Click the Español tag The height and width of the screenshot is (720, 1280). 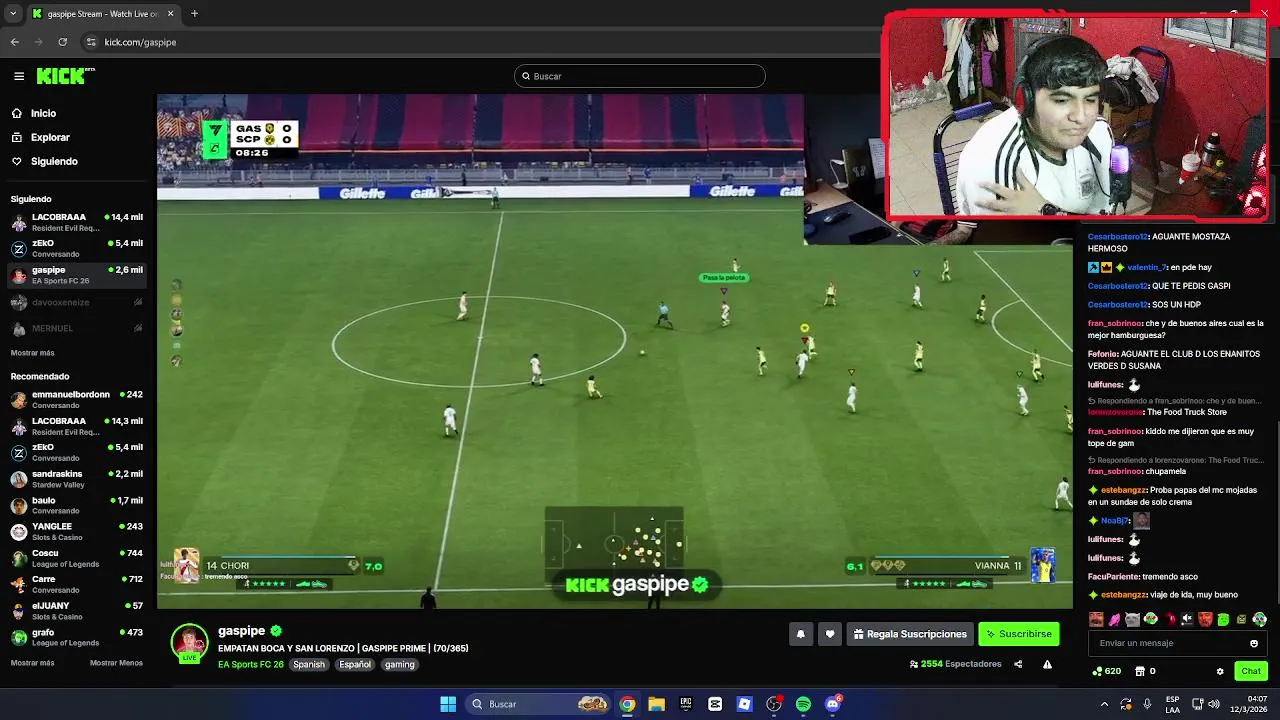(354, 664)
